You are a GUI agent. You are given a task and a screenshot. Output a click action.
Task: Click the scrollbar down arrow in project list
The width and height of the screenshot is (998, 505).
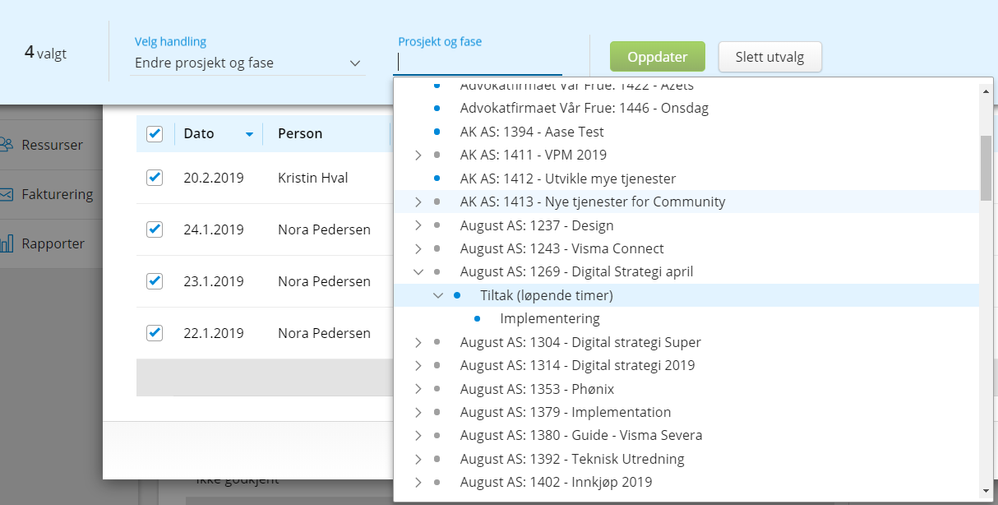coord(986,491)
